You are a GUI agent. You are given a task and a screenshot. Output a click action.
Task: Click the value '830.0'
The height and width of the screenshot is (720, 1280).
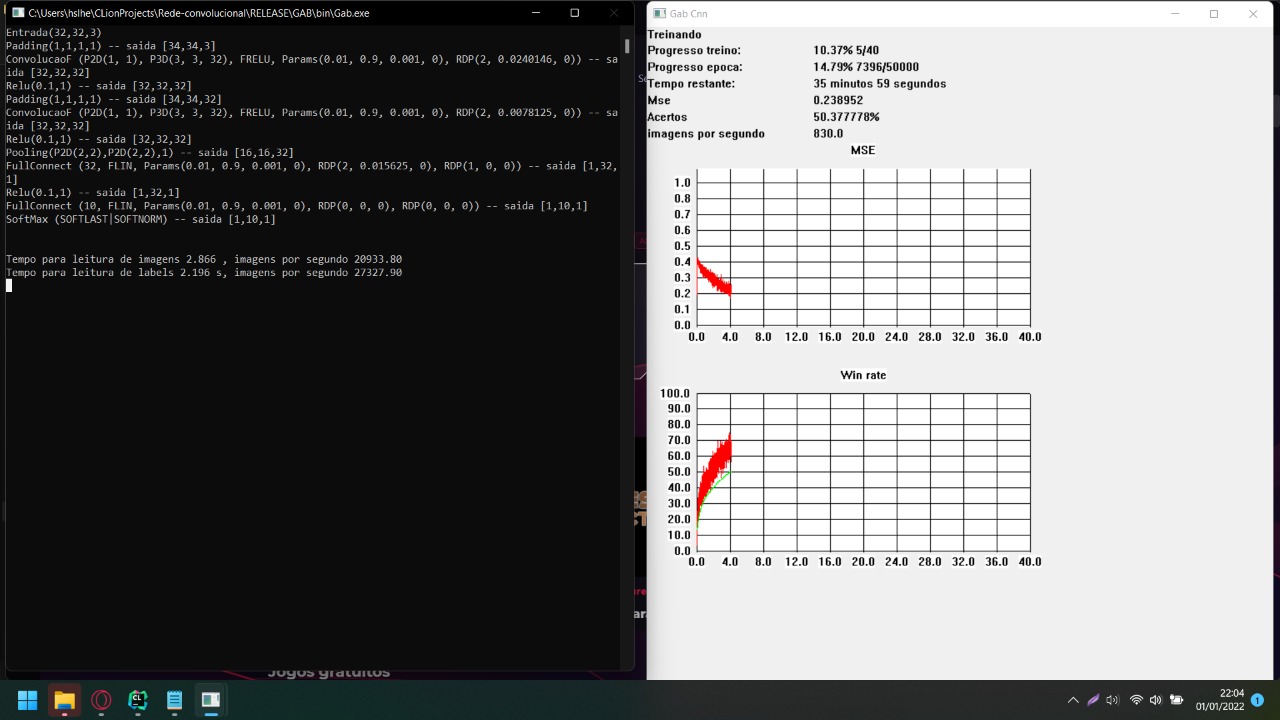[828, 133]
